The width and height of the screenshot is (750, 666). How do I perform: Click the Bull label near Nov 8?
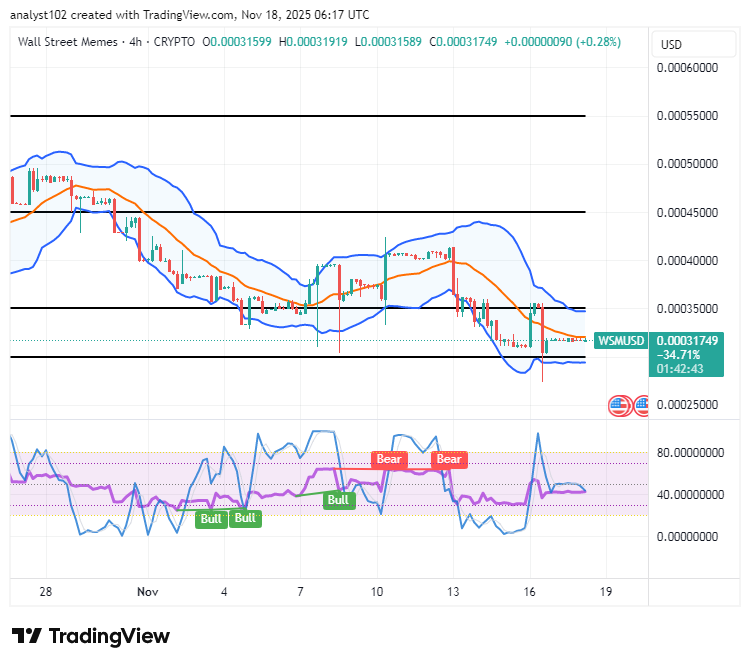click(x=339, y=500)
